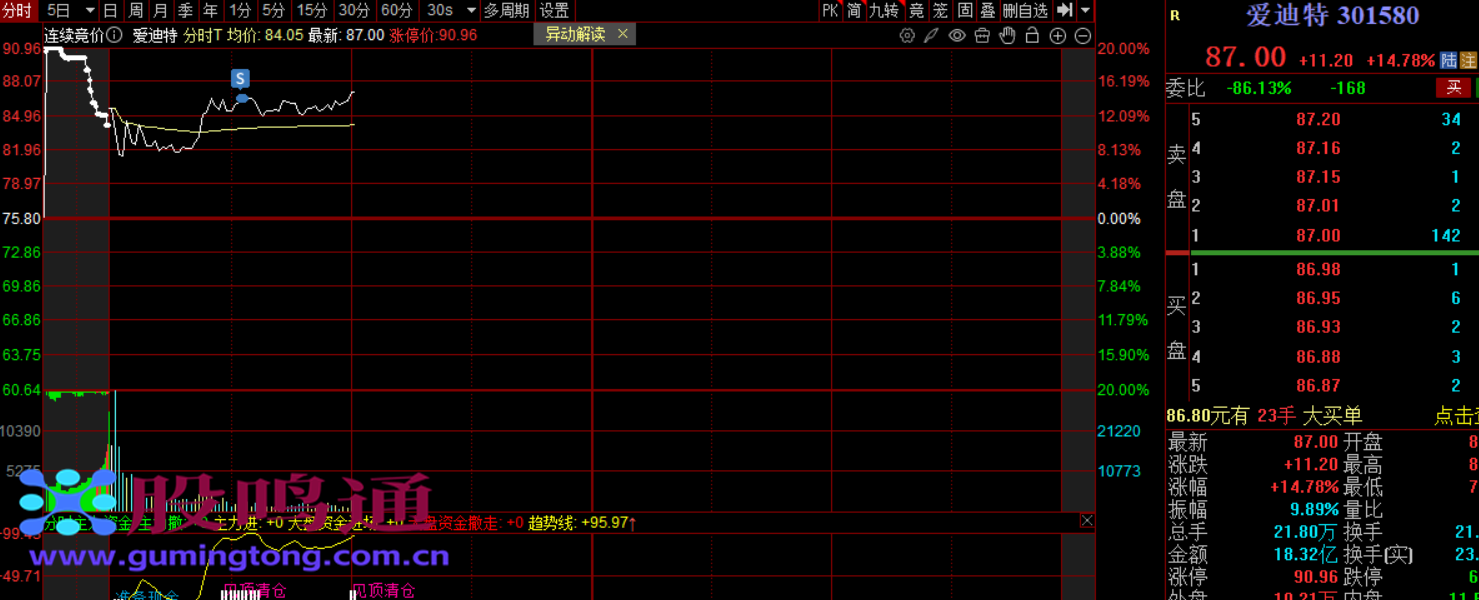Toggle 笼 cage button

941,10
